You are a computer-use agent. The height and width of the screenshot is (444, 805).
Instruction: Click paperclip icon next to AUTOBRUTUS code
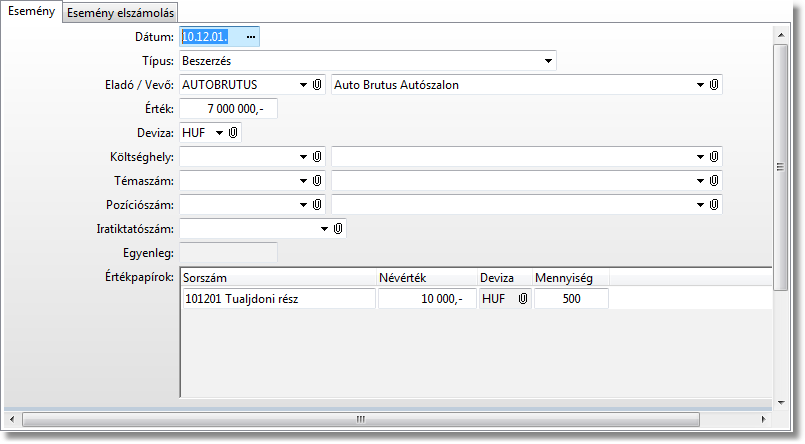(x=317, y=85)
